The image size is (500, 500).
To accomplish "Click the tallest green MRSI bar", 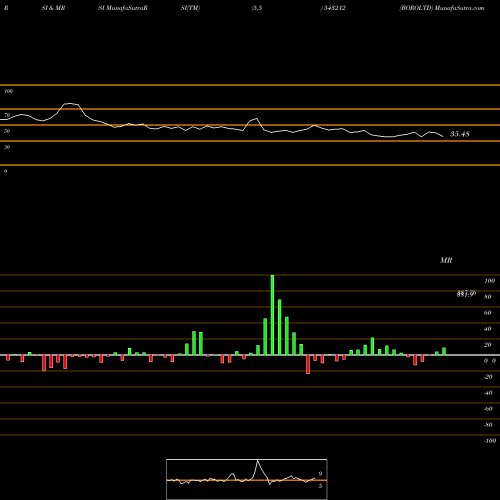I will click(x=272, y=315).
